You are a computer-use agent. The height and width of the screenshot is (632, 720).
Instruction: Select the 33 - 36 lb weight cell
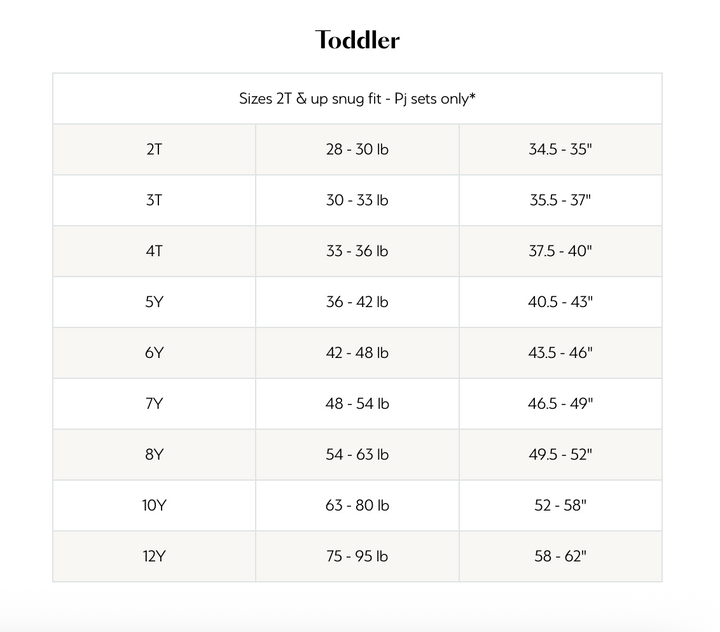coord(357,251)
